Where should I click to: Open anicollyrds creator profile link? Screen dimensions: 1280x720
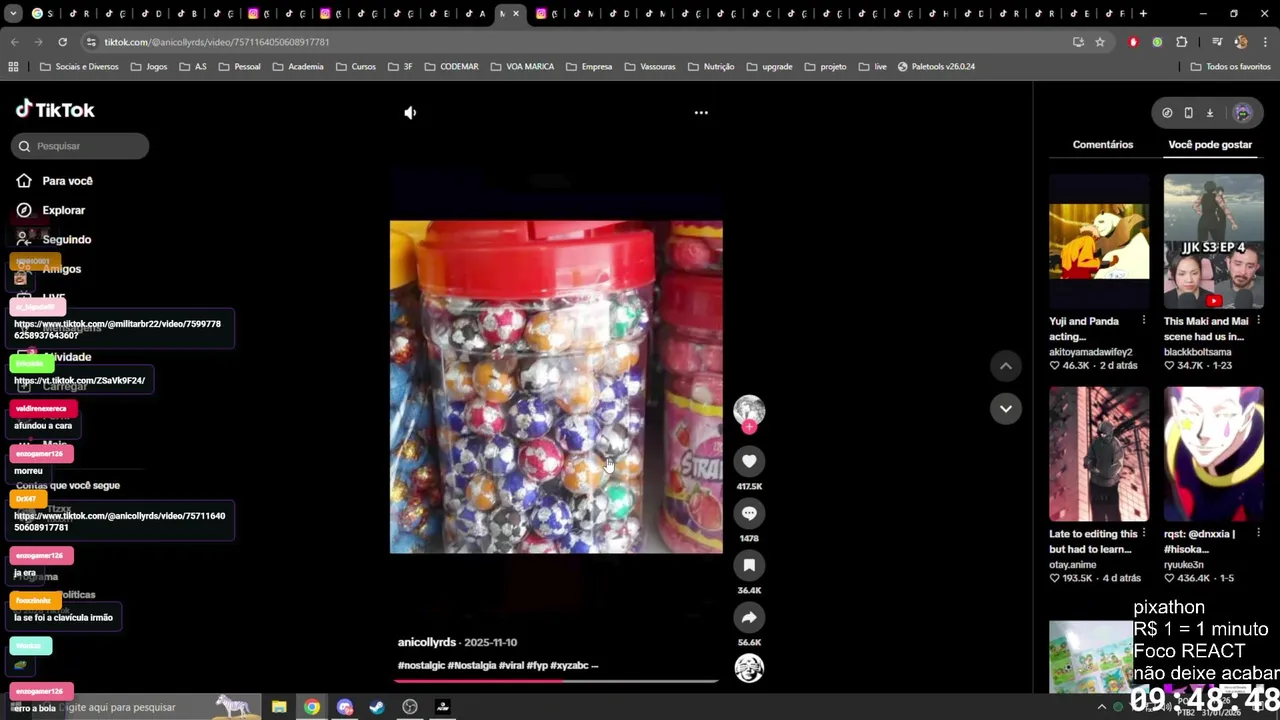coord(427,642)
